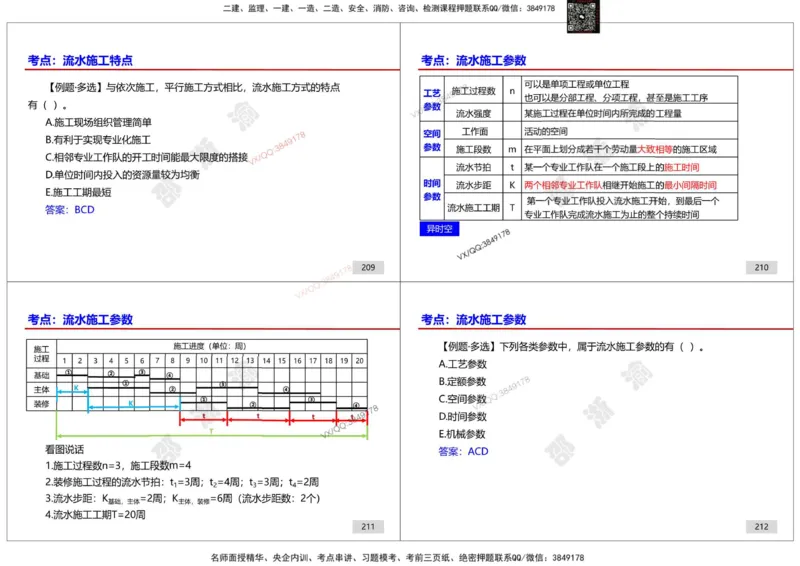Click option 'A.工艺参数'
Screen dimensions: 800x566
(463, 364)
